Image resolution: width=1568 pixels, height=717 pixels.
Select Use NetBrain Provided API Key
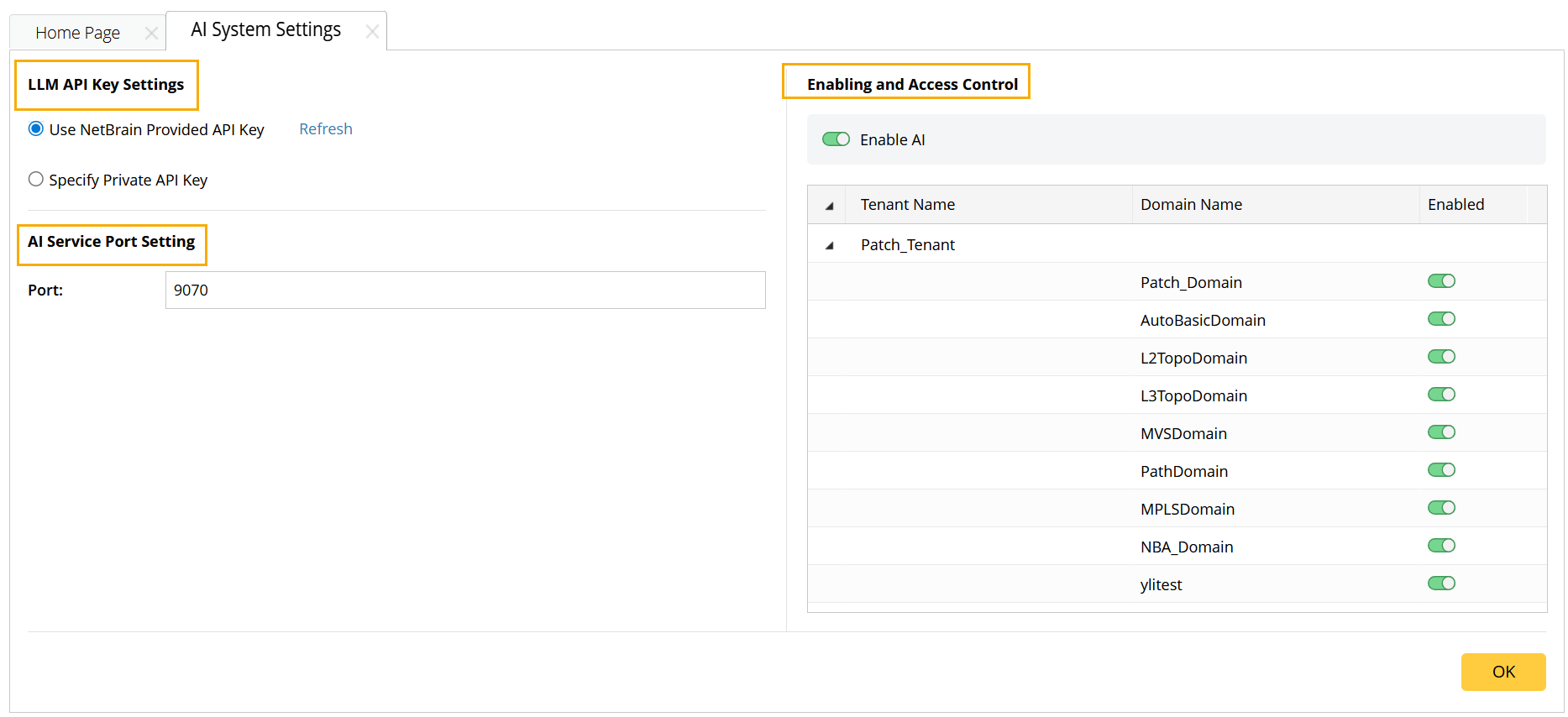click(36, 129)
